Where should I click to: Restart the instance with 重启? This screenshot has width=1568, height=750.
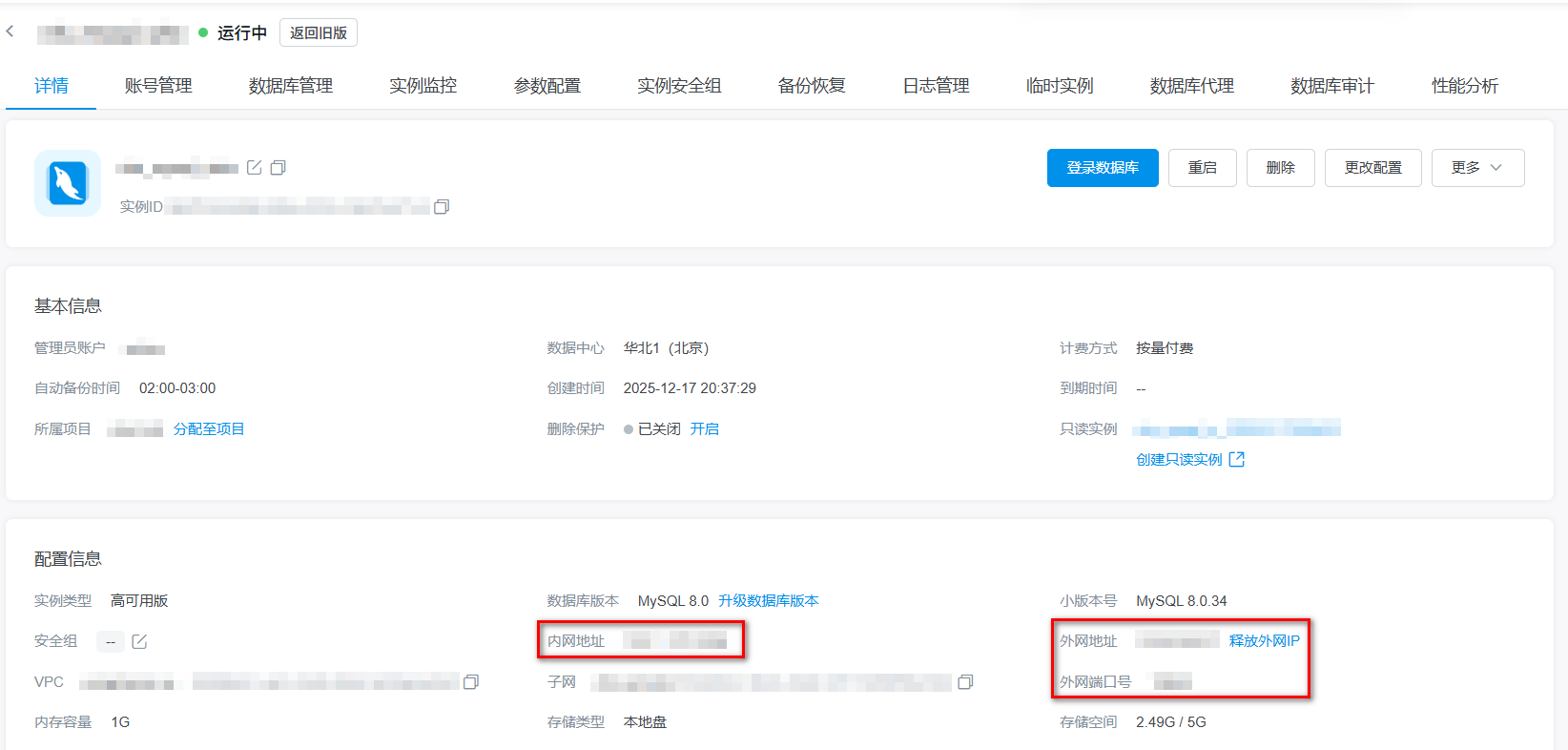[x=1203, y=168]
